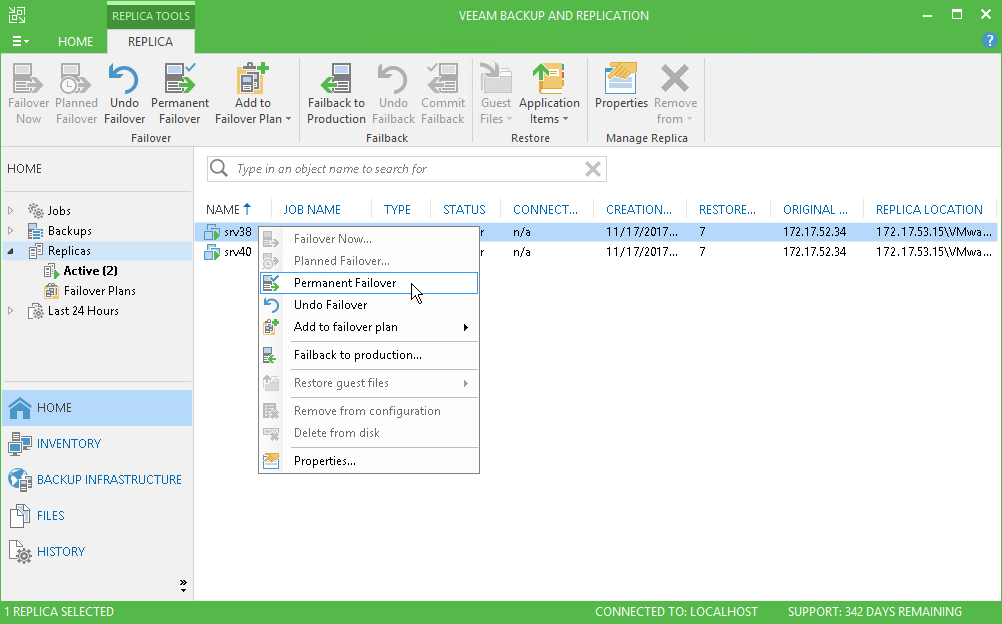Viewport: 1002px width, 624px height.
Task: Choose Planned Failover... in context menu
Action: [x=369, y=261]
